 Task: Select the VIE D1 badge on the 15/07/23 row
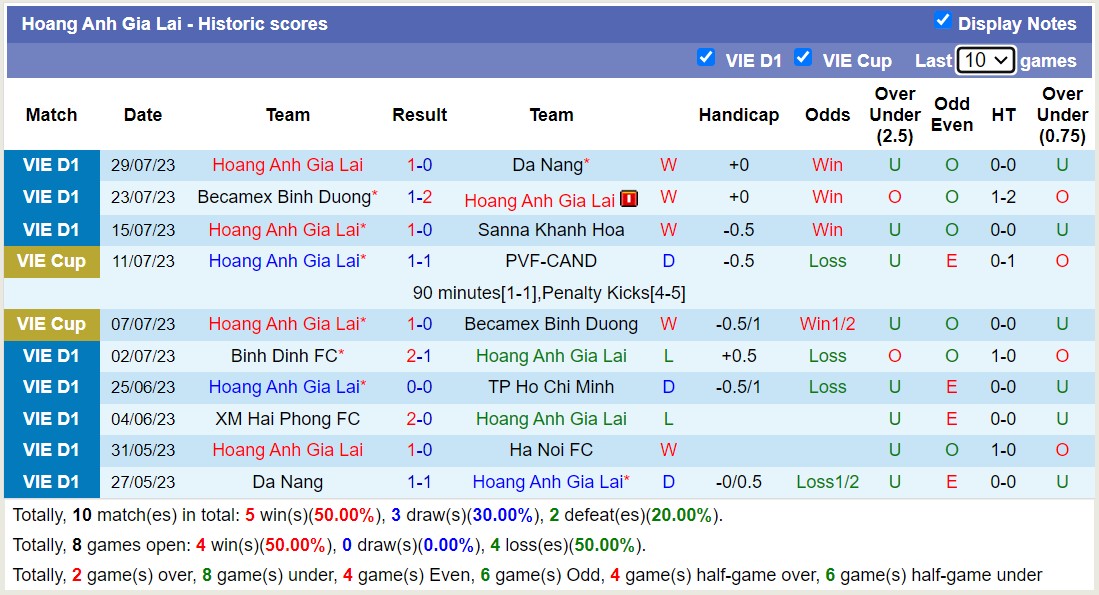[51, 229]
